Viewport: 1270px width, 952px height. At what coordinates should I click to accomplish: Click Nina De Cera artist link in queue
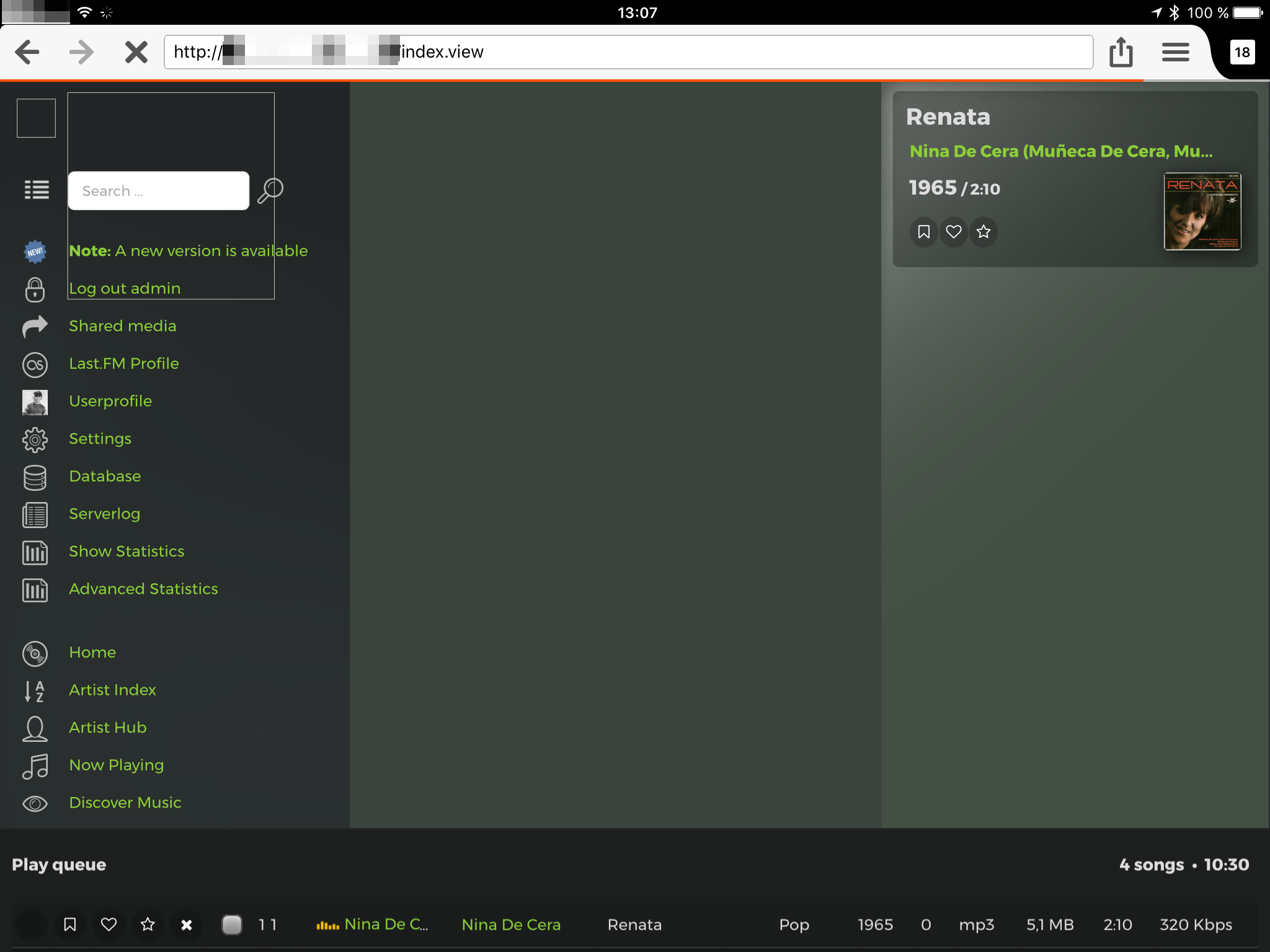(511, 925)
